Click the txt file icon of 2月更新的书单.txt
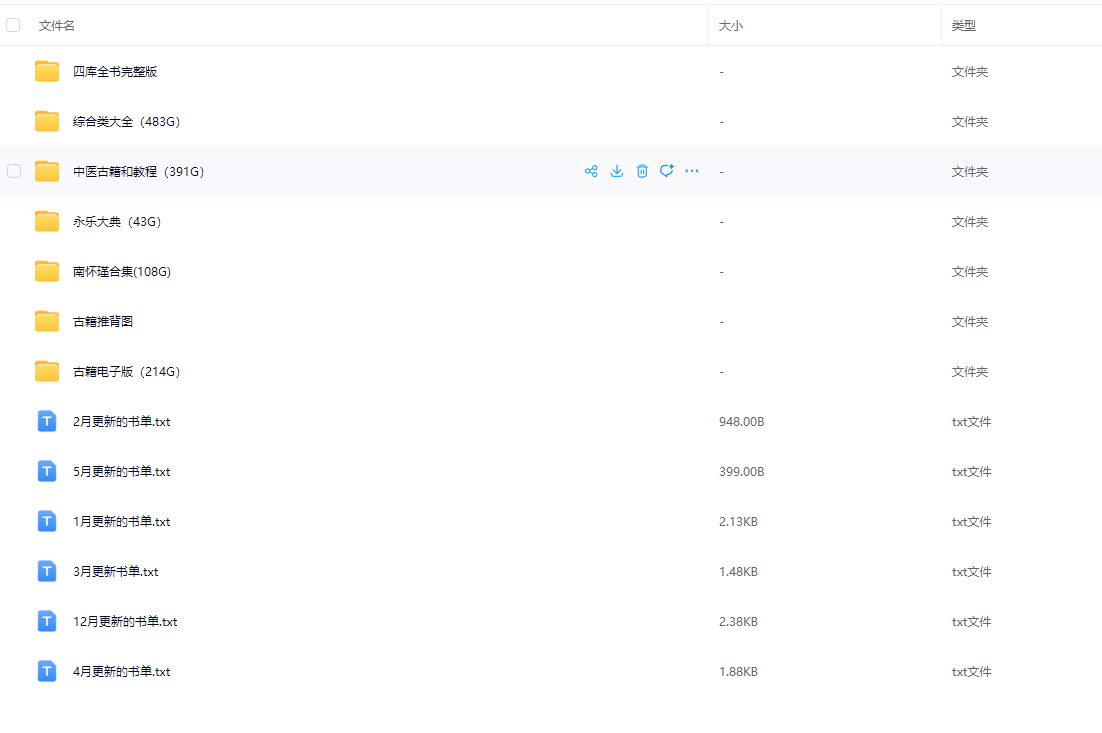This screenshot has width=1102, height=733. click(47, 421)
